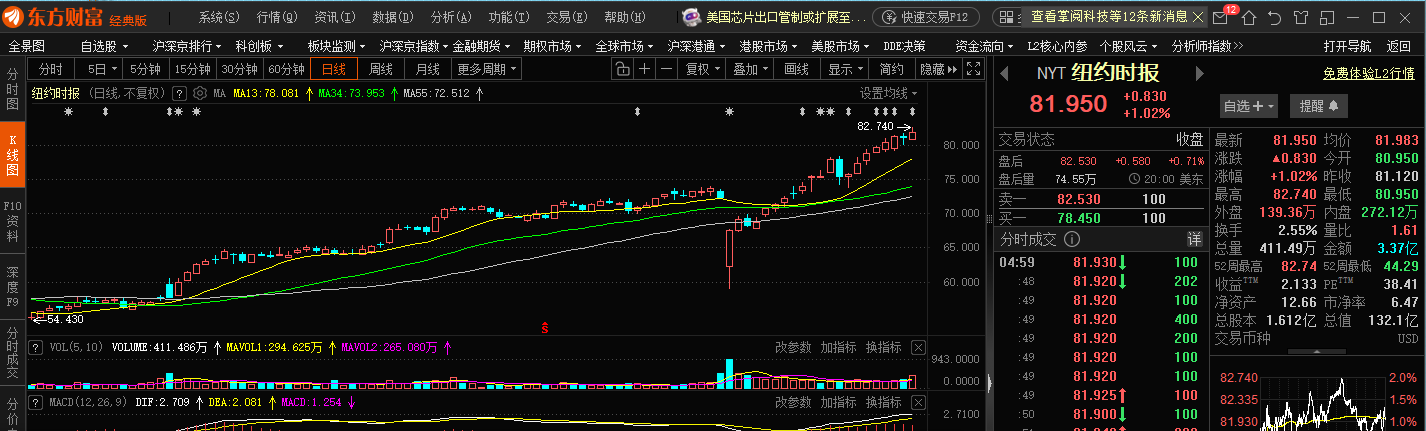Open the 复权 dropdown
The height and width of the screenshot is (431, 1426).
point(702,69)
